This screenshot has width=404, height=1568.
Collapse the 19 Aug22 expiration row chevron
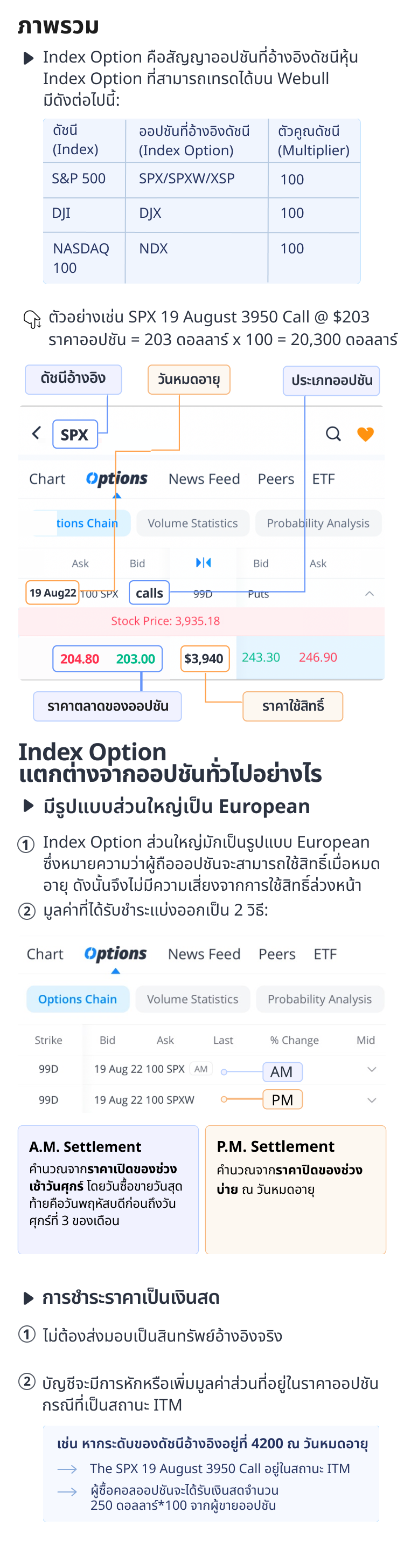[370, 594]
